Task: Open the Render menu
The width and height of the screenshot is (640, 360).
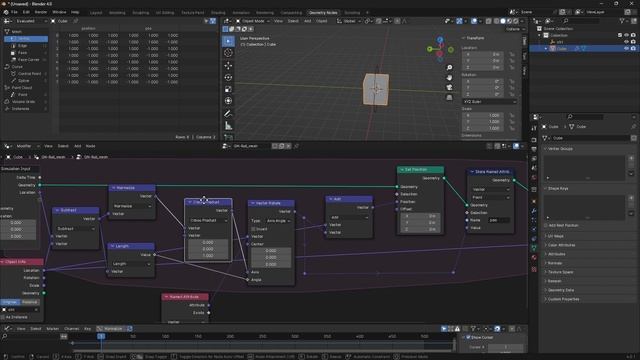Action: coord(40,12)
